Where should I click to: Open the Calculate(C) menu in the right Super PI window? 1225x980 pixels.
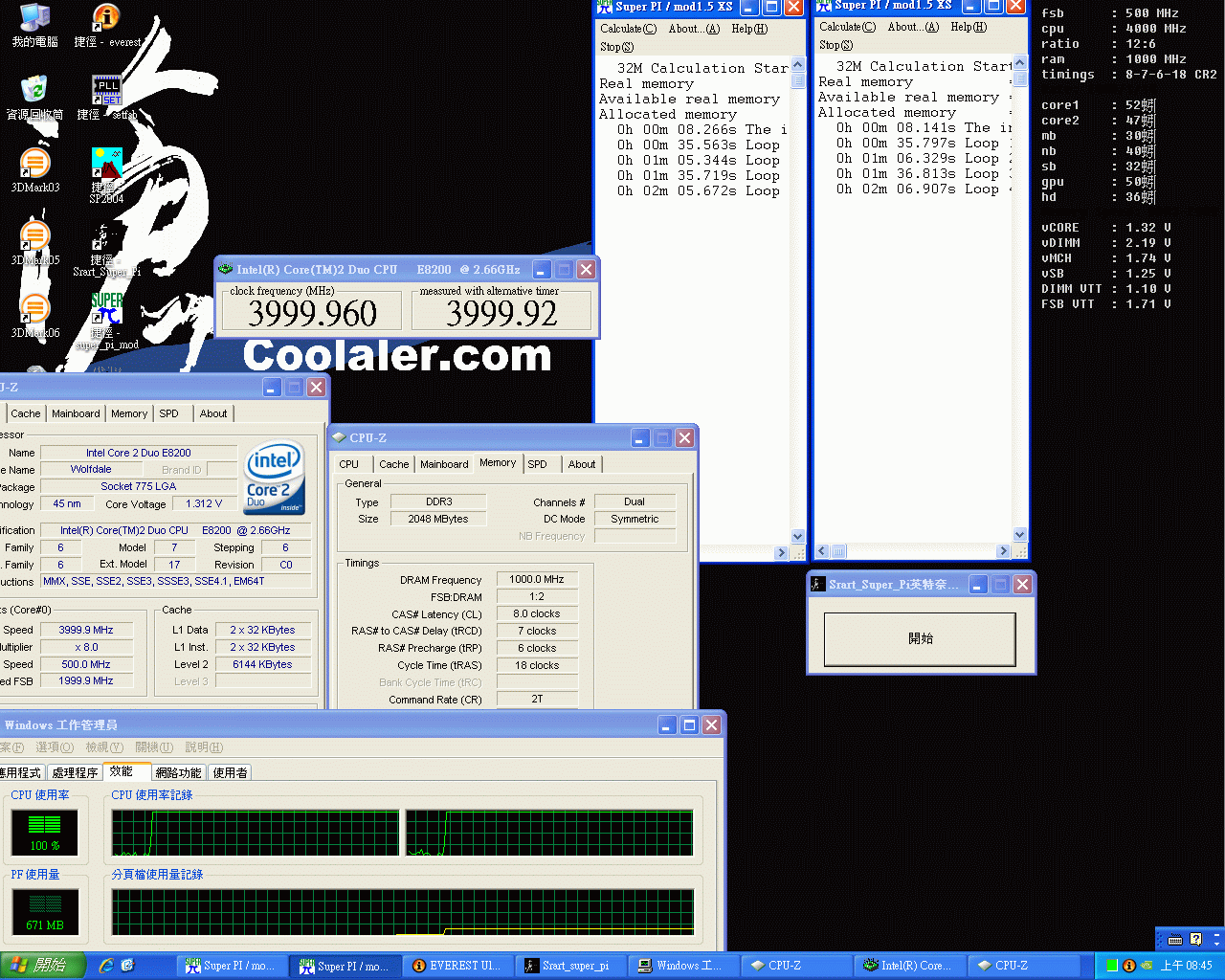[847, 27]
